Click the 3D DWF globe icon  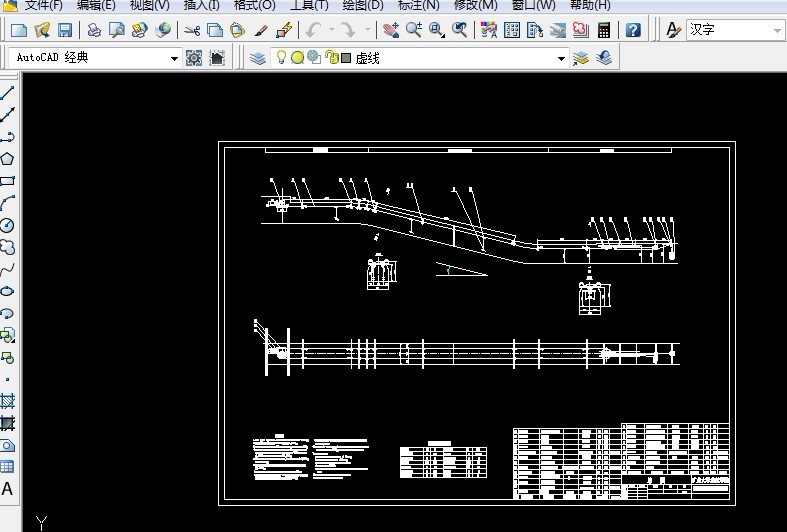click(163, 30)
